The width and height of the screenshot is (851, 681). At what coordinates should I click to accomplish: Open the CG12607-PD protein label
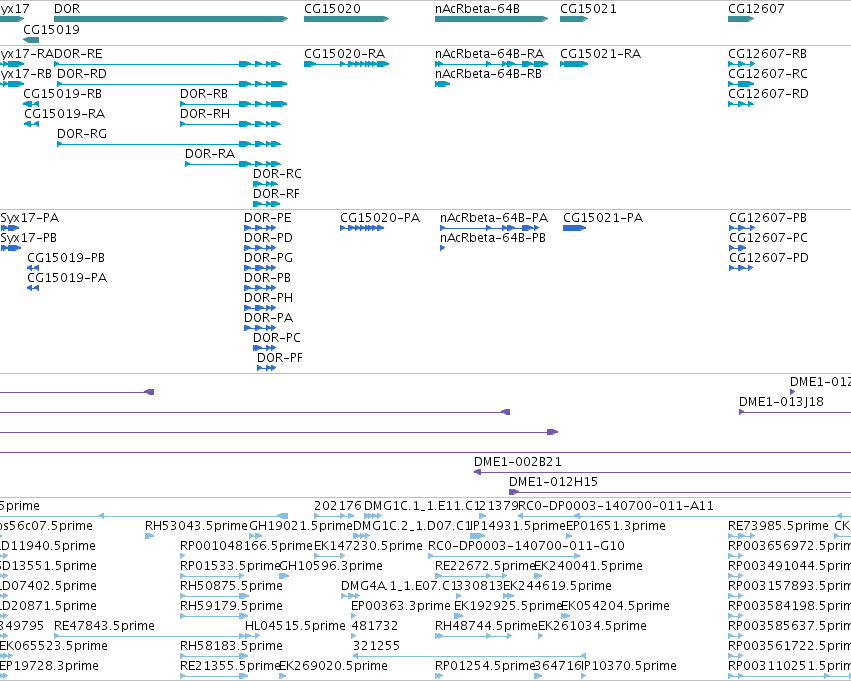[x=769, y=258]
